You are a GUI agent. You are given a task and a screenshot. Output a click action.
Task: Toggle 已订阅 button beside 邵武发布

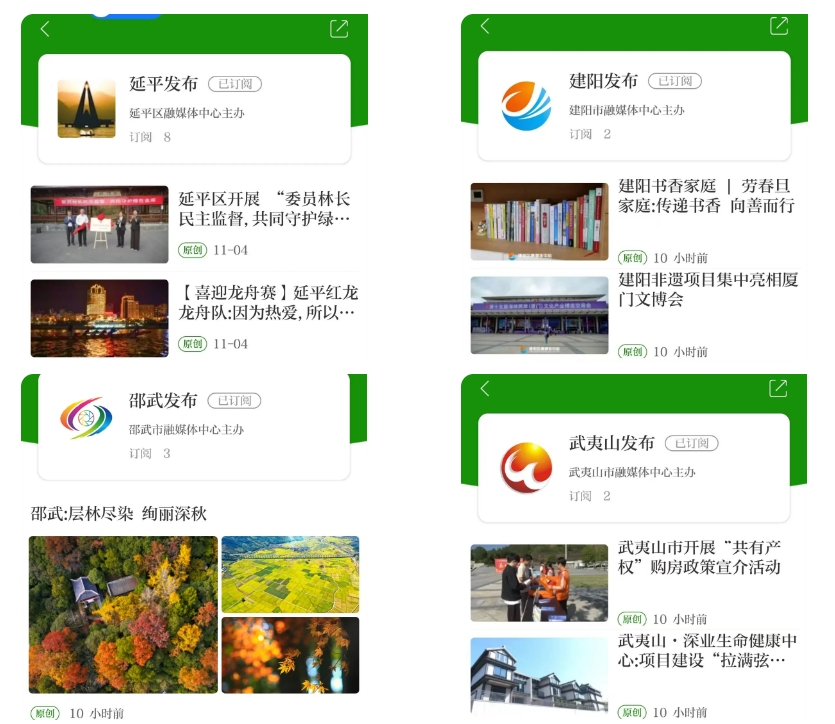pos(234,401)
